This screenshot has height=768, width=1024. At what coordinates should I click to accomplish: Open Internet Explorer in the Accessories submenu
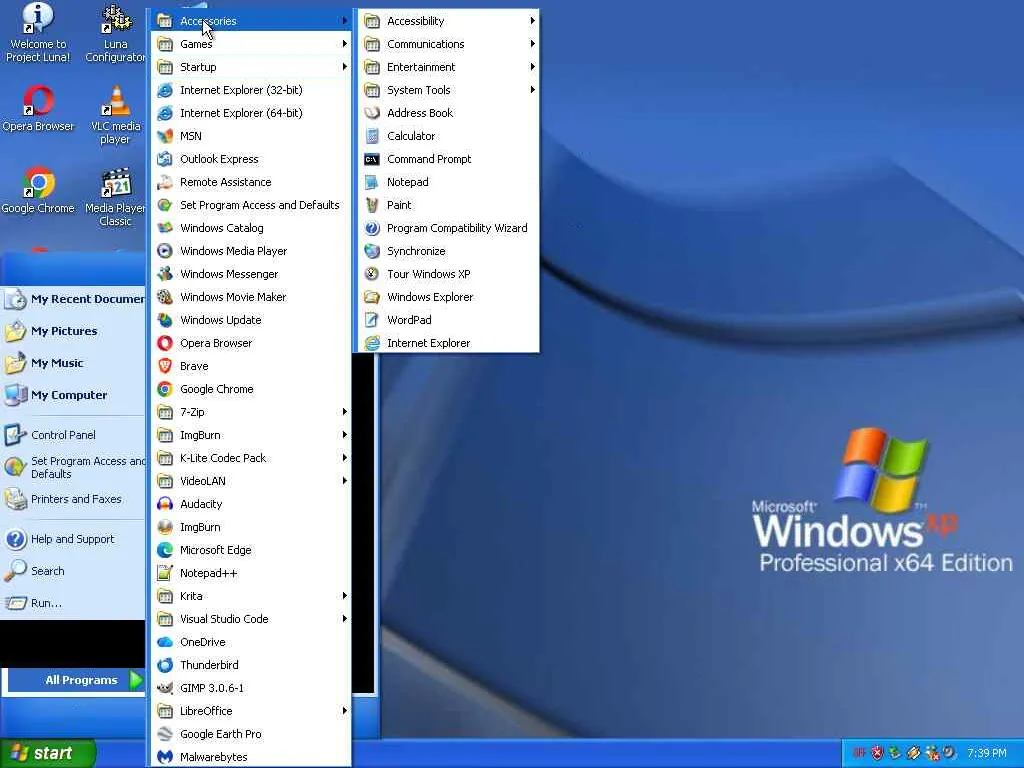click(448, 343)
